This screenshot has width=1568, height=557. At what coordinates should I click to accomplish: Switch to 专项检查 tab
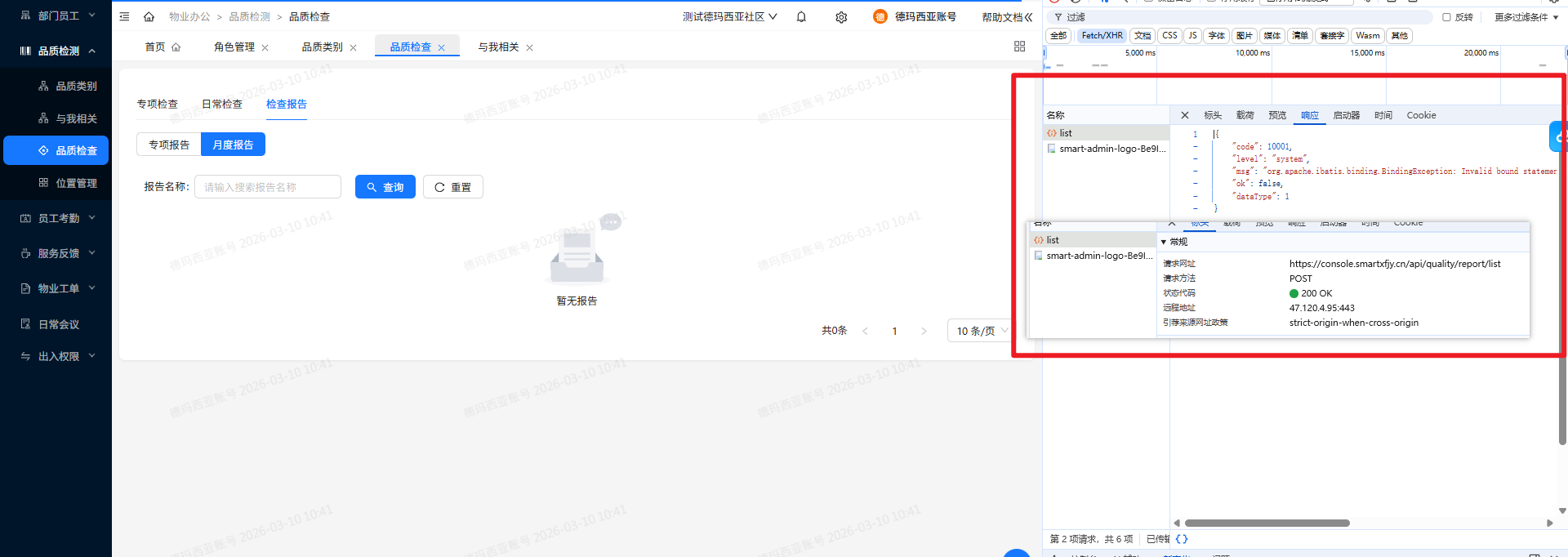(158, 105)
